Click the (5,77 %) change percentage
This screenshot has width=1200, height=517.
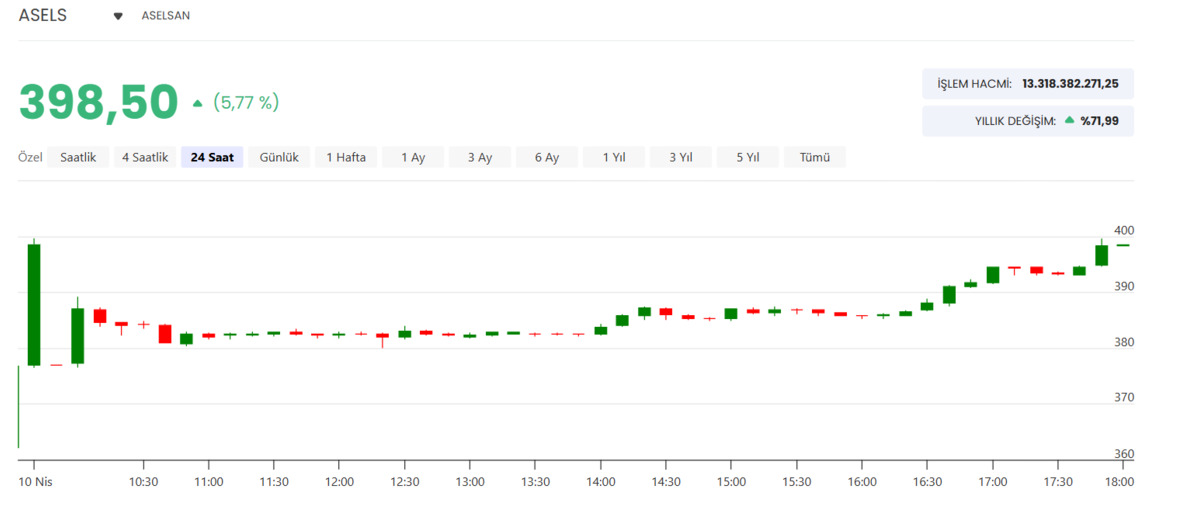(x=246, y=102)
